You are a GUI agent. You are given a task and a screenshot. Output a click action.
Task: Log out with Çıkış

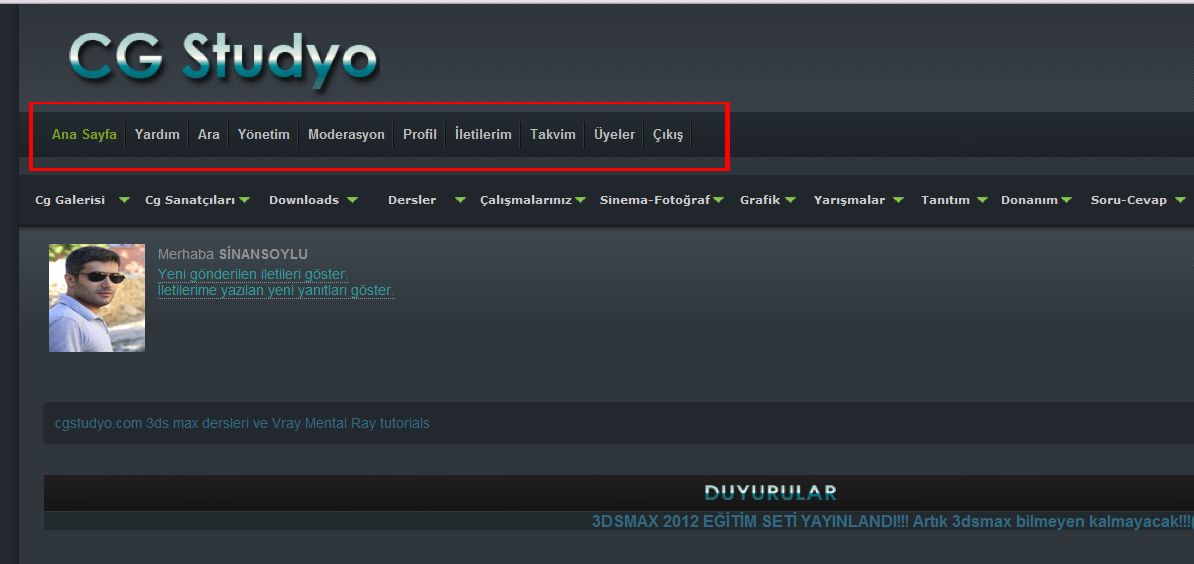tap(668, 135)
